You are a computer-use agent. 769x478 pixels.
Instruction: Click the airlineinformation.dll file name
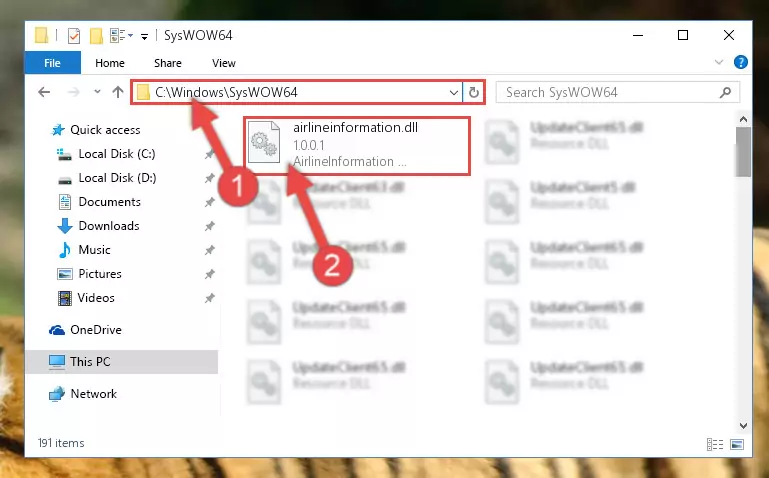coord(356,127)
